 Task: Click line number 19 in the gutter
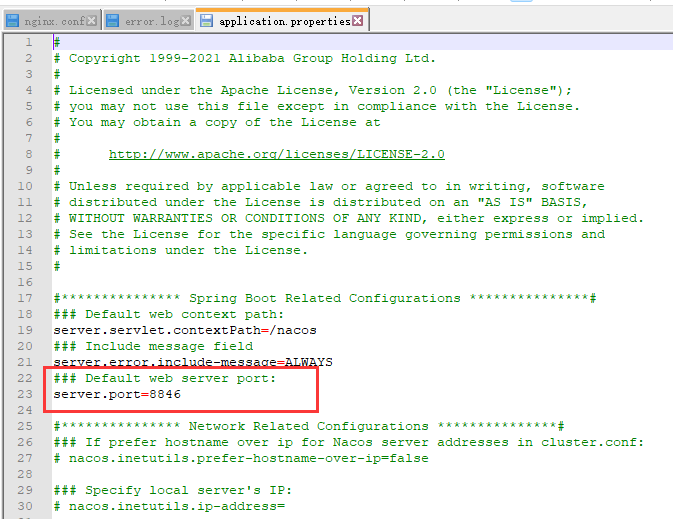click(25, 330)
